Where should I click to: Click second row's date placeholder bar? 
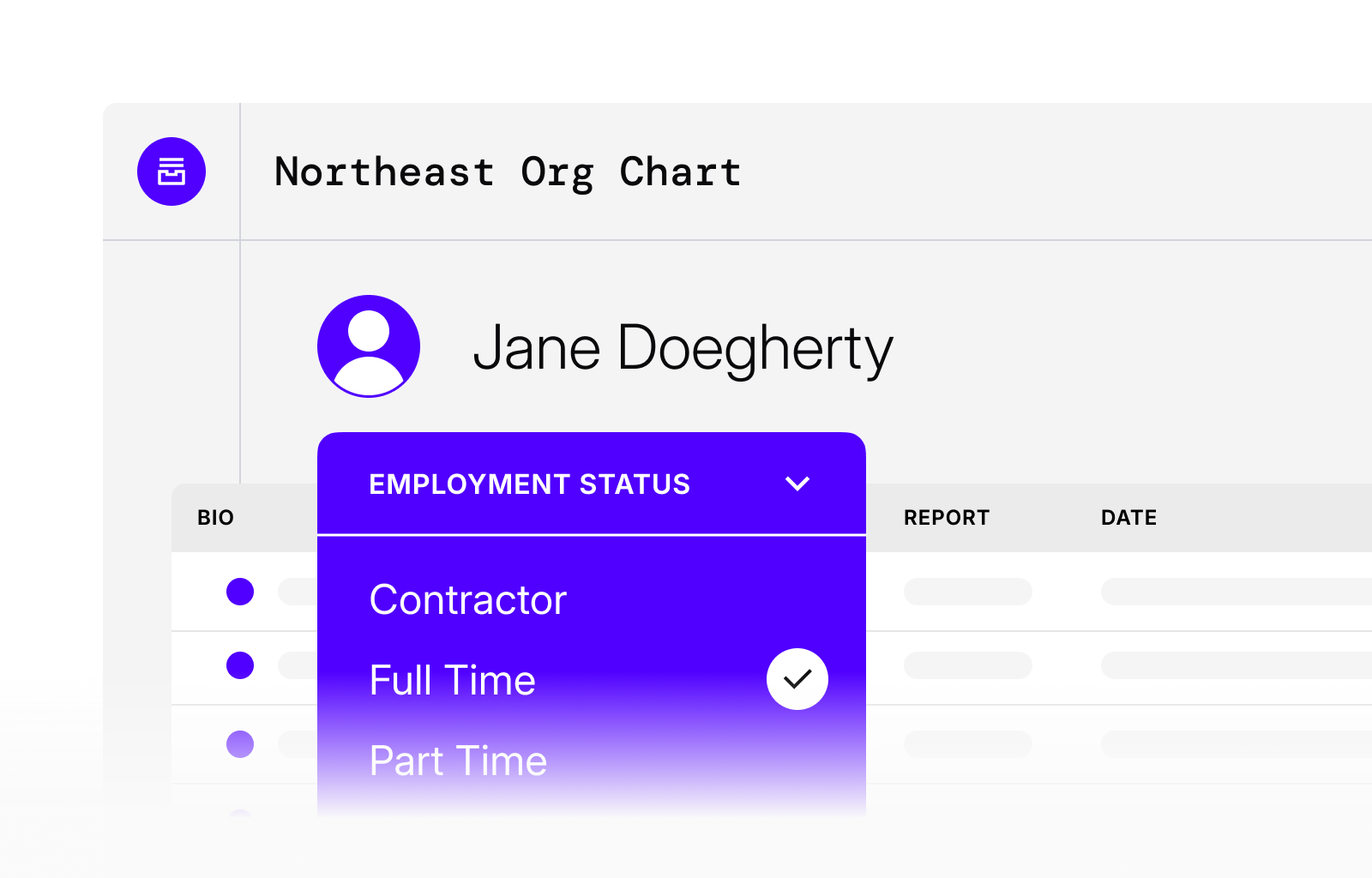pyautogui.click(x=1235, y=665)
